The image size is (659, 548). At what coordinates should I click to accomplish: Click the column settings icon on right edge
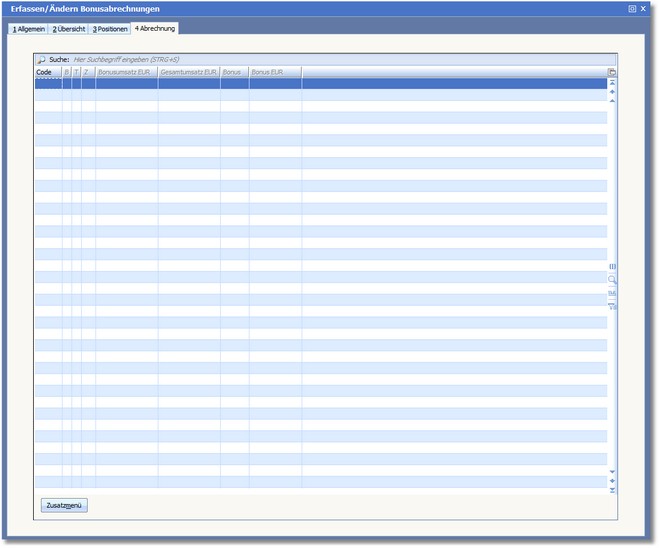[x=612, y=267]
